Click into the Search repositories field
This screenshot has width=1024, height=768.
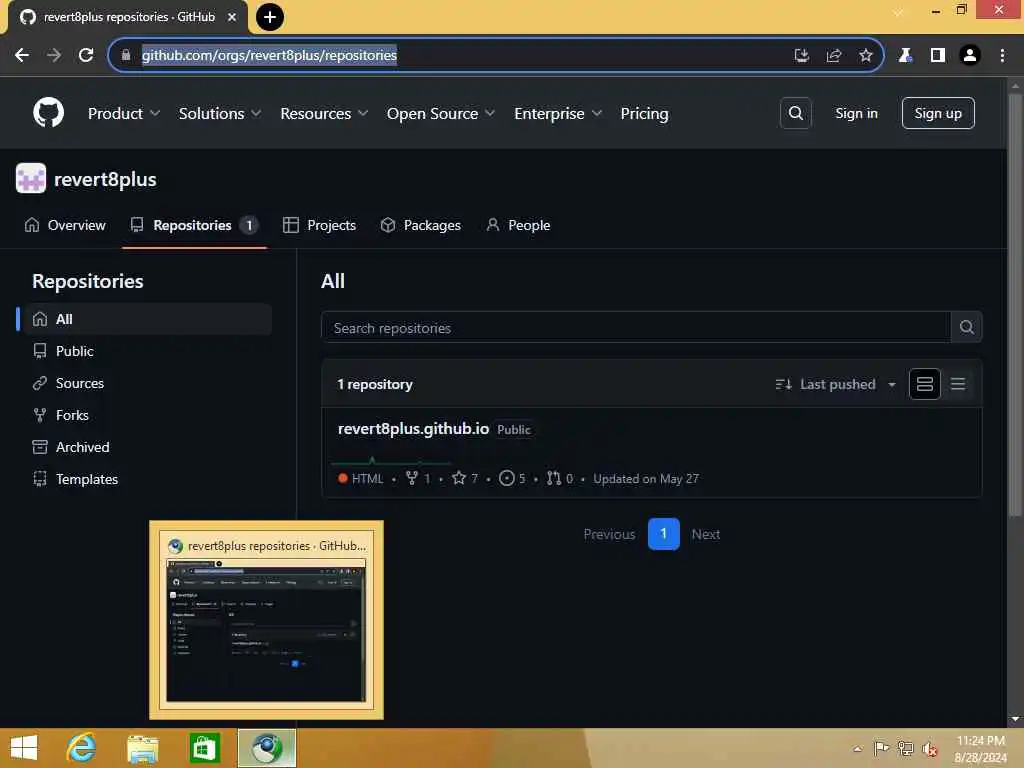636,327
